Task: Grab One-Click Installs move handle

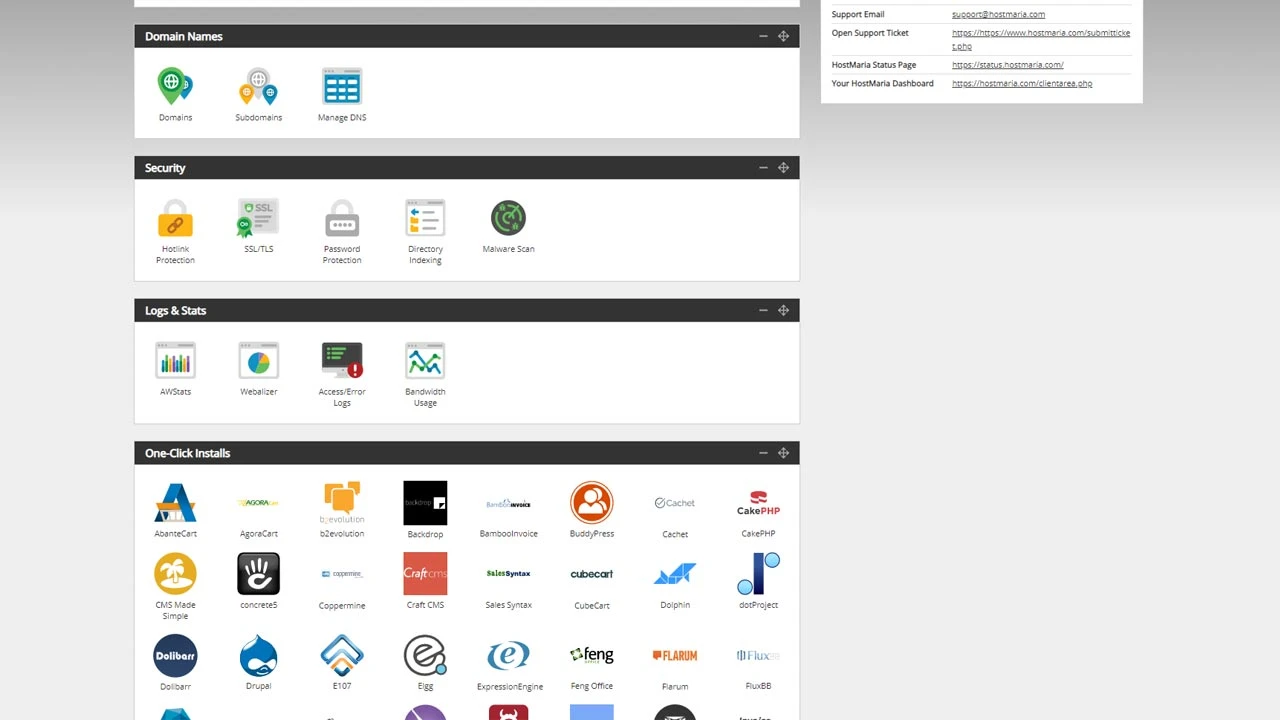Action: 783,453
